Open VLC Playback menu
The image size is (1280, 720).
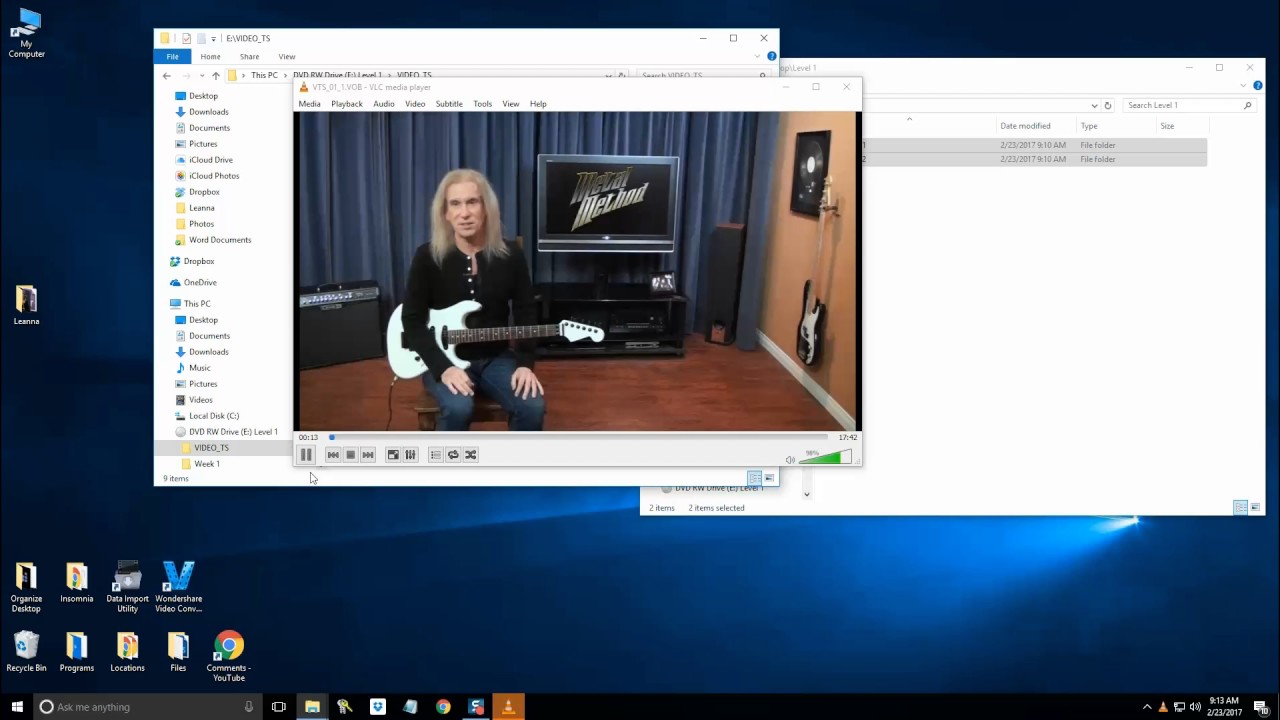click(x=347, y=104)
